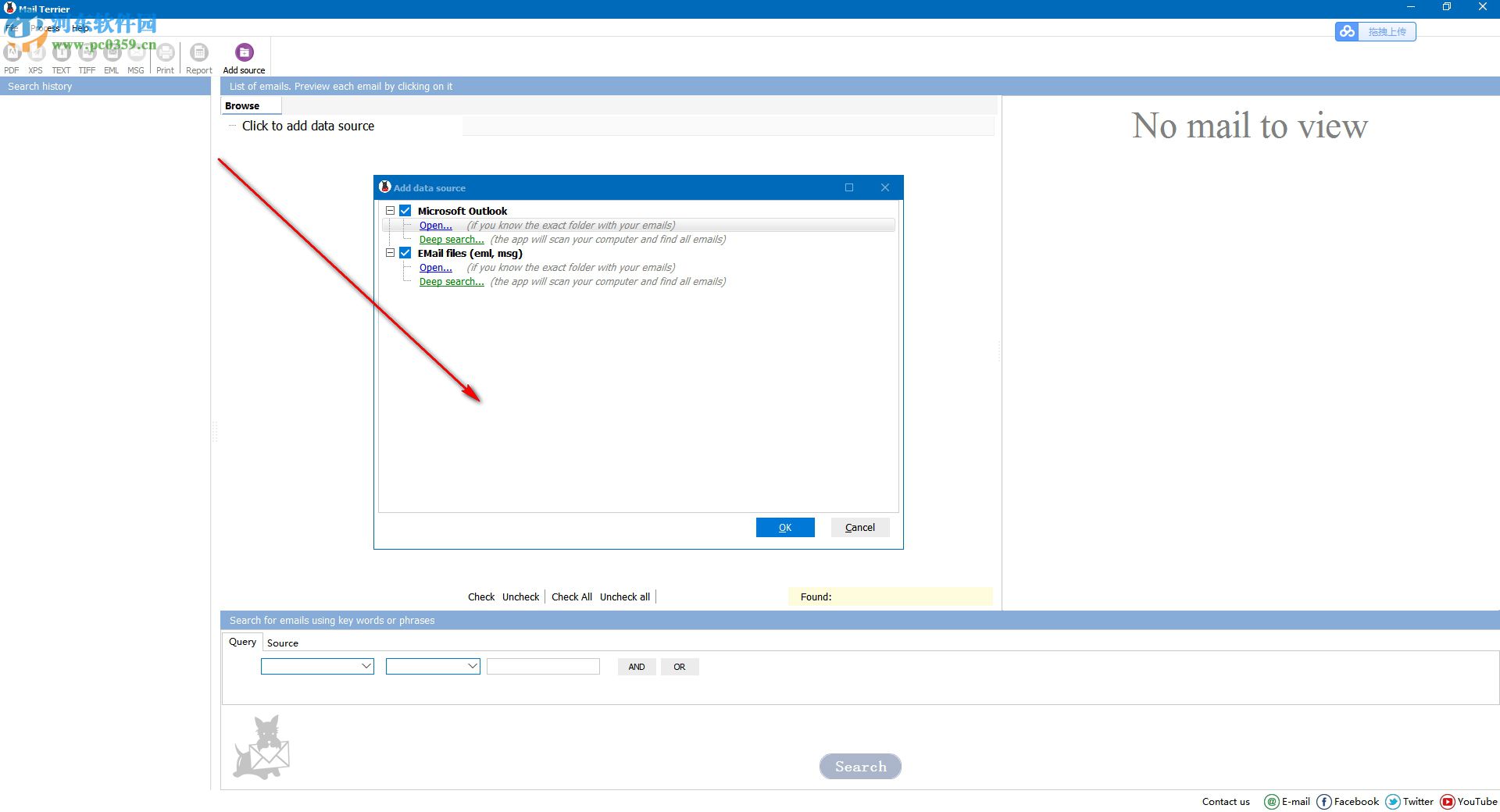The width and height of the screenshot is (1500, 812).
Task: Click the terrier with envelope mascot image
Action: (262, 747)
